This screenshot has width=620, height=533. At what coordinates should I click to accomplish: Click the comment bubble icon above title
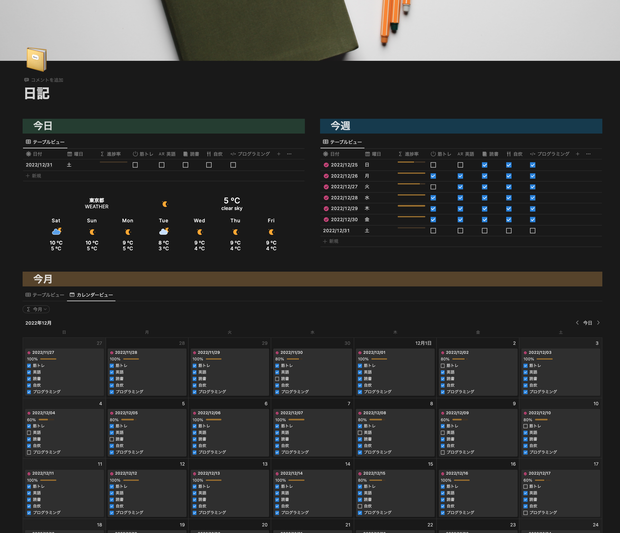[x=26, y=80]
